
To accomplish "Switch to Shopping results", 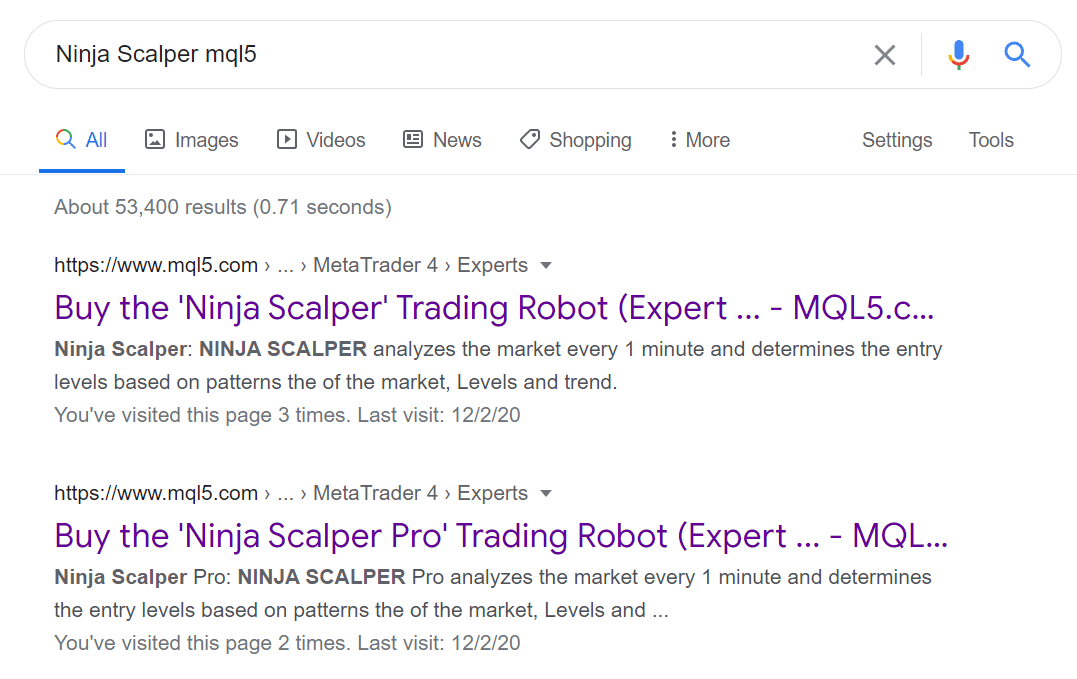I will tap(576, 140).
